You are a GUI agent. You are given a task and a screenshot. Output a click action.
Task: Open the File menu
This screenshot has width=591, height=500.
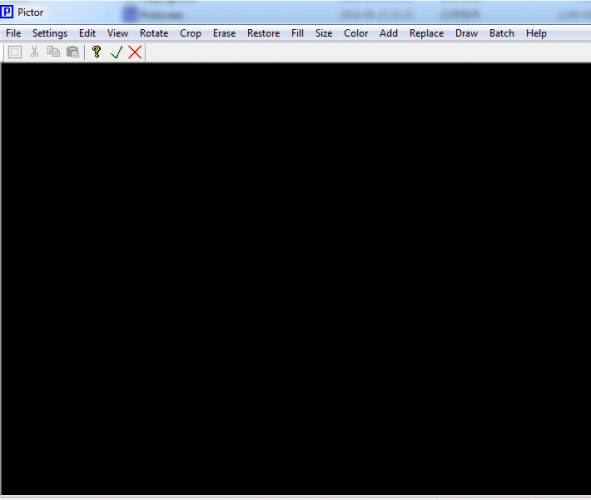pos(13,33)
